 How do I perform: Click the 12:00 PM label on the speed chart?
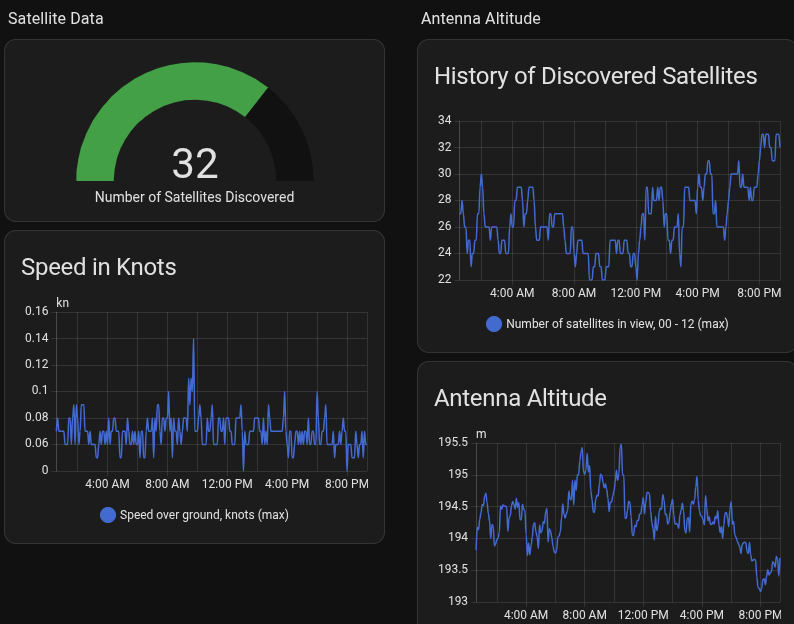coord(227,483)
